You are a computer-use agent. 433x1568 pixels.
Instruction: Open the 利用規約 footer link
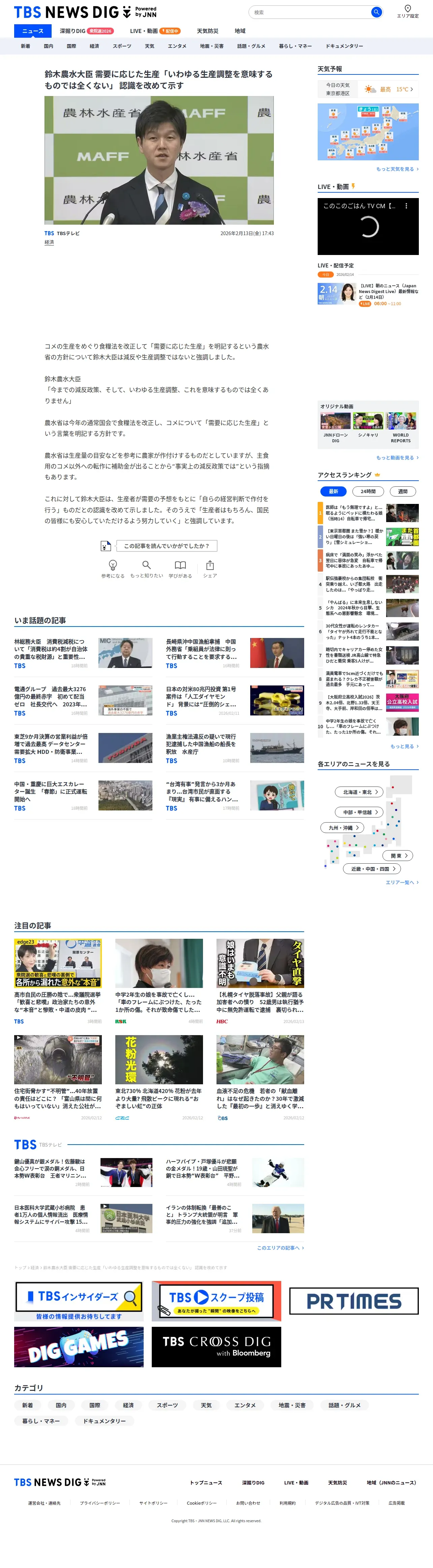[287, 1503]
